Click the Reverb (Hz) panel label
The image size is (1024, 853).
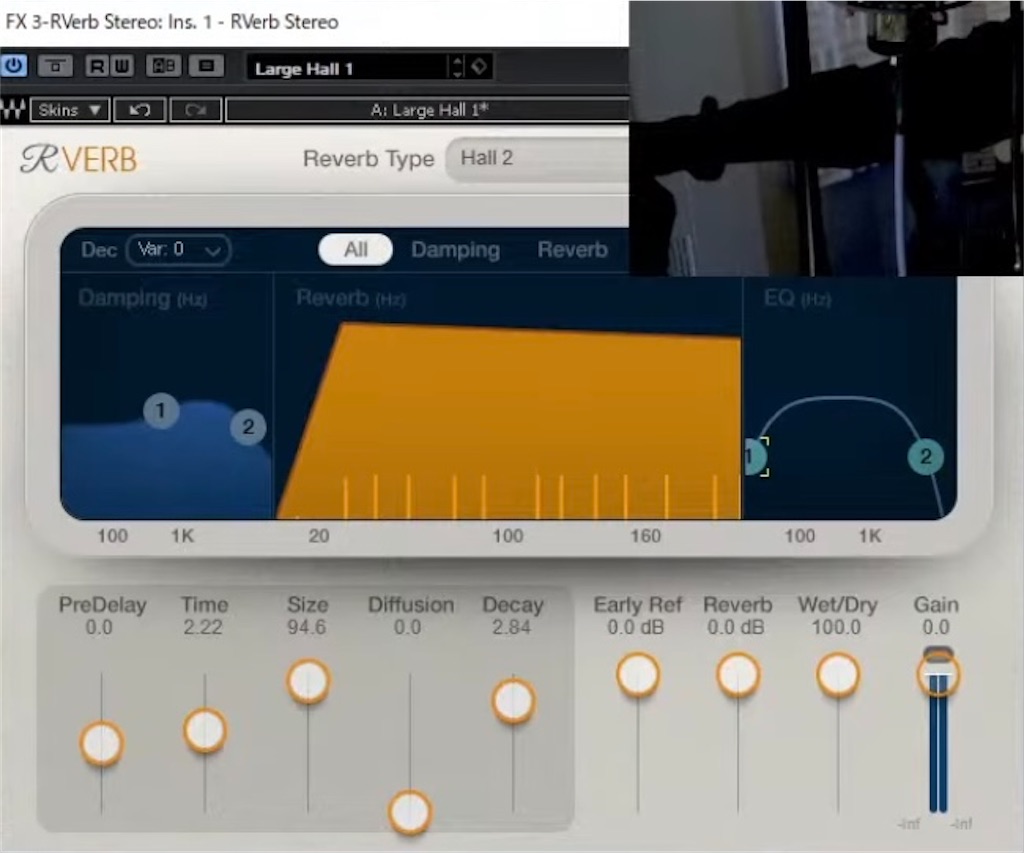pyautogui.click(x=351, y=298)
